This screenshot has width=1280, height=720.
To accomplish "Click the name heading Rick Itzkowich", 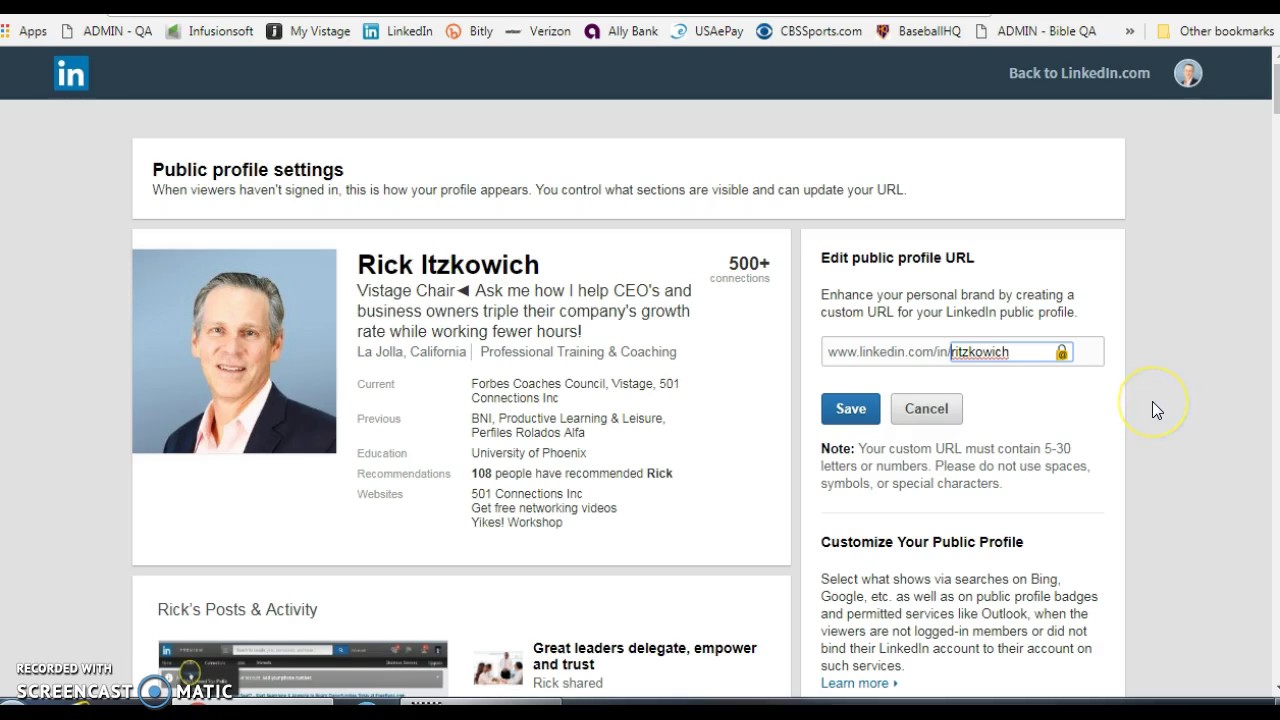I will (448, 265).
